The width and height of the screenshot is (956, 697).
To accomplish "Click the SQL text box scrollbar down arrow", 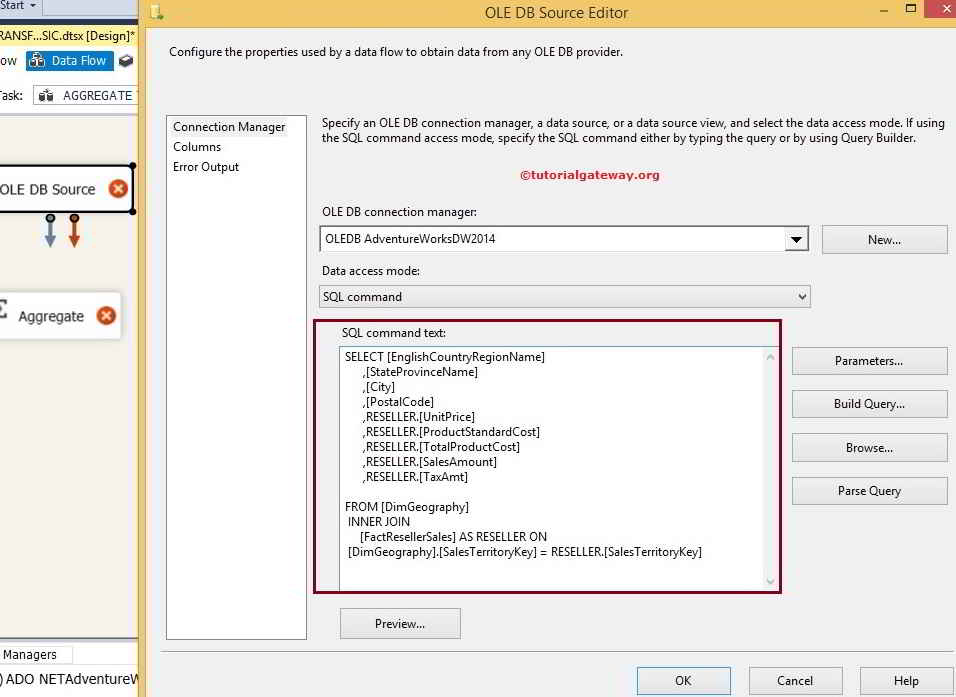I will tap(770, 581).
